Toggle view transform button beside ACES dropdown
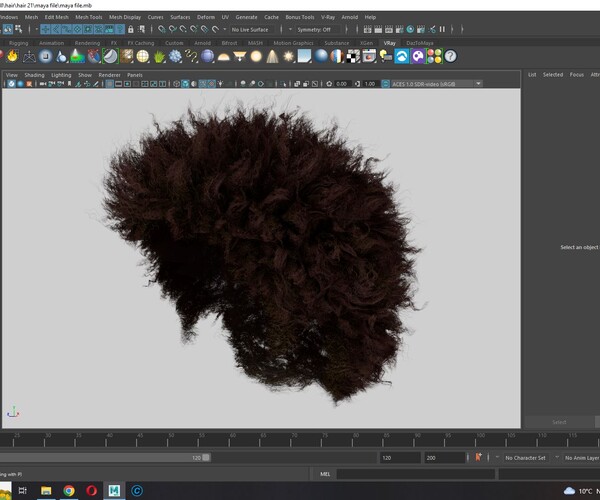The image size is (600, 500). [385, 84]
